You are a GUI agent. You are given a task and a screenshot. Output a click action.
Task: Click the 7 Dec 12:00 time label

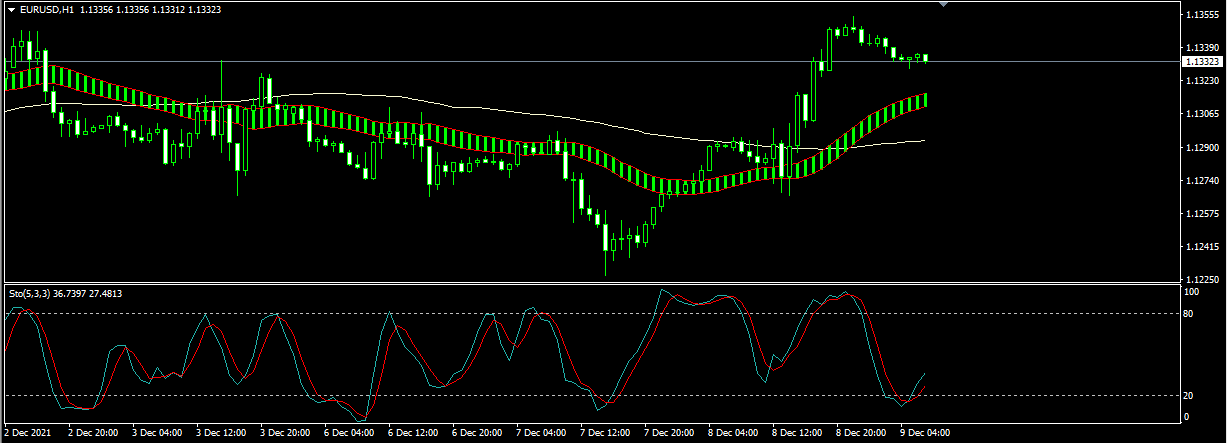pos(606,433)
